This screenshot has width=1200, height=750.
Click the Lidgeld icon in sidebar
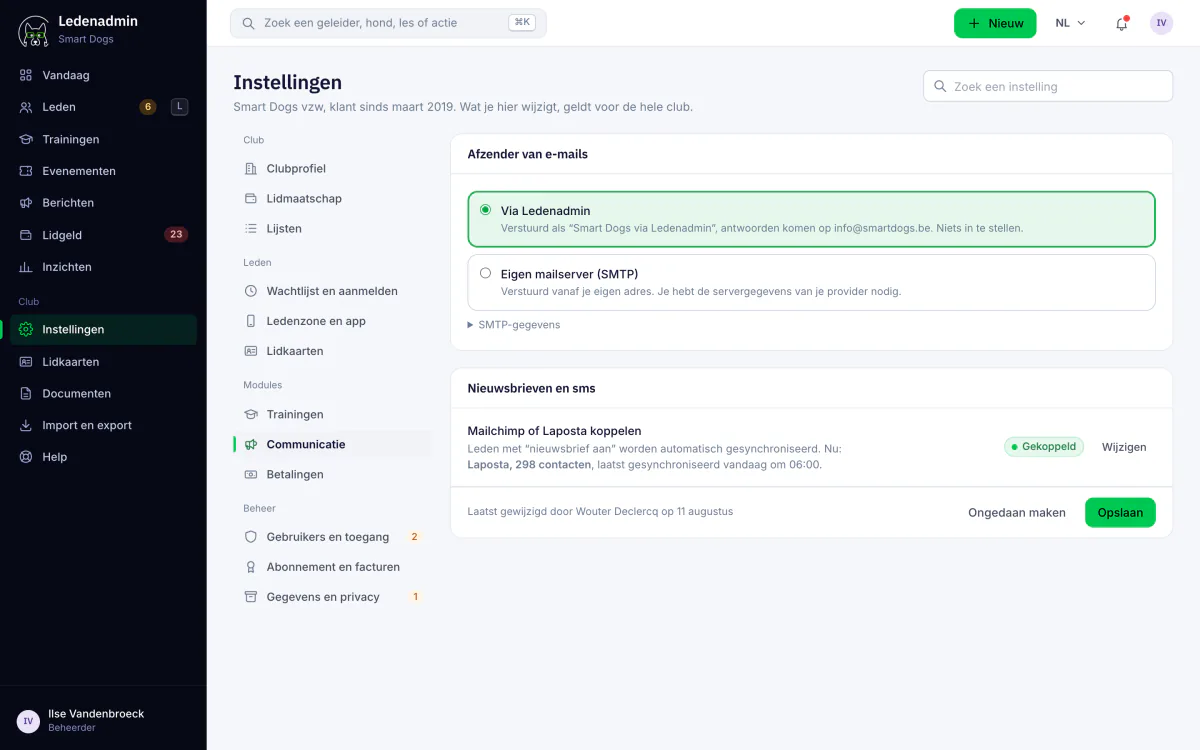click(26, 235)
